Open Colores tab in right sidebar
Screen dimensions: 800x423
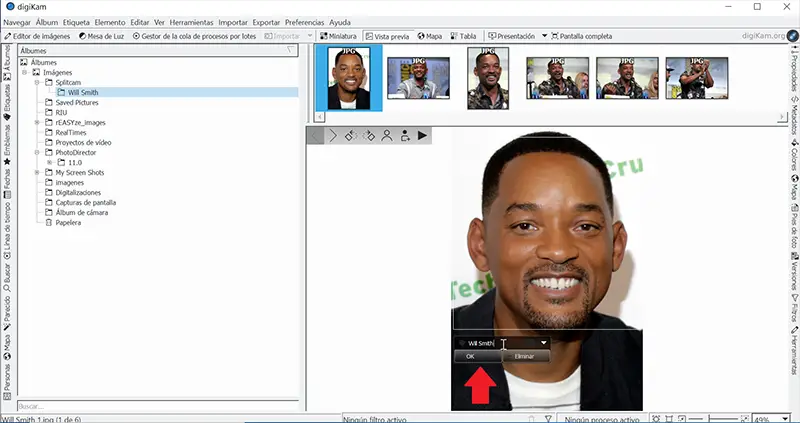[794, 155]
